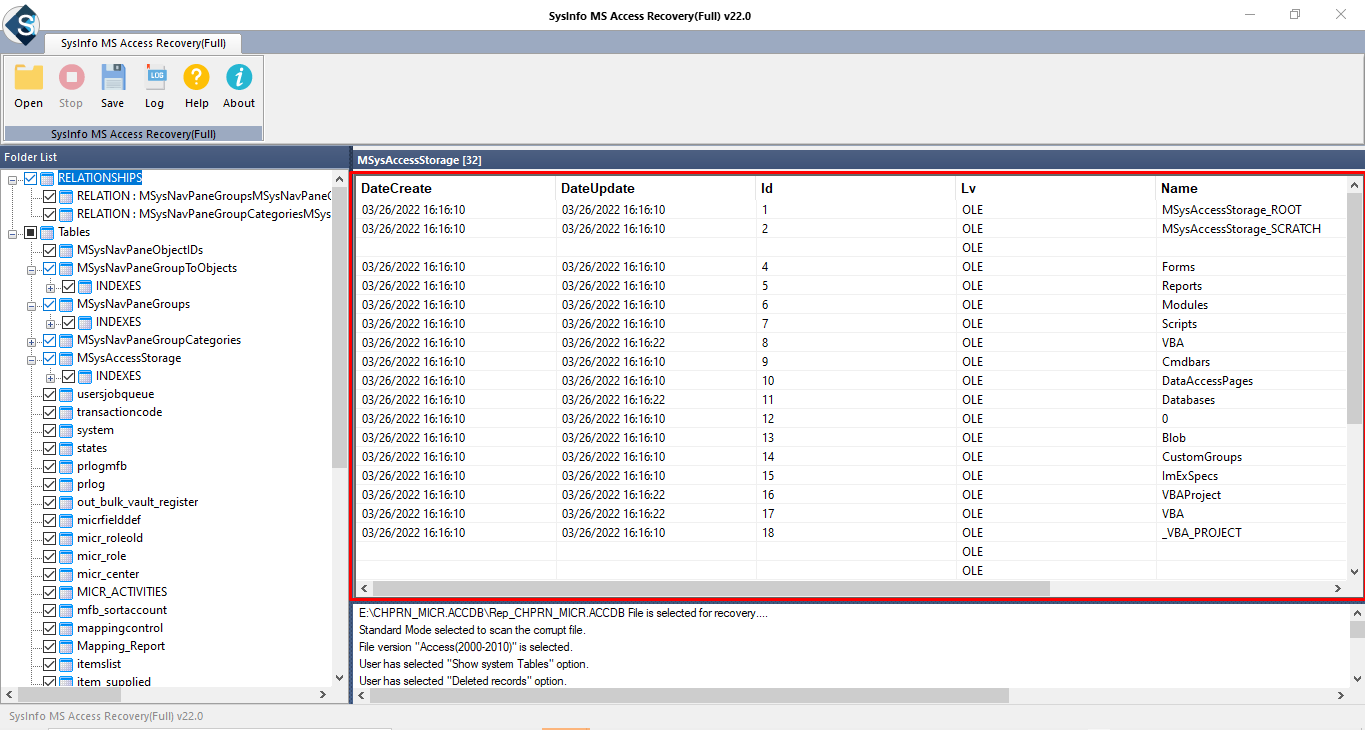Viewport: 1365px width, 730px height.
Task: Toggle the transactioncode table checkbox
Action: 50,412
